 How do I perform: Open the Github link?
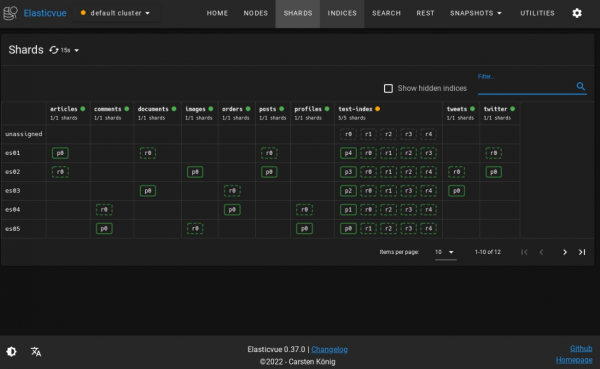click(581, 348)
